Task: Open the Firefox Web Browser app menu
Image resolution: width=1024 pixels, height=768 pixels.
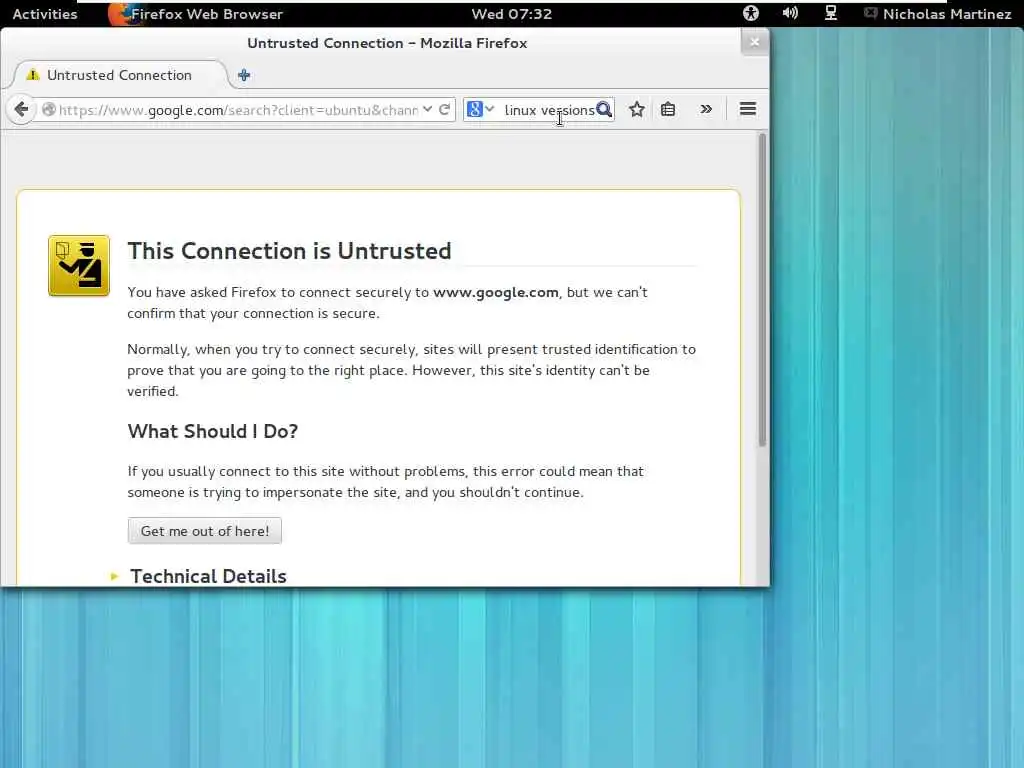Action: pyautogui.click(x=196, y=14)
